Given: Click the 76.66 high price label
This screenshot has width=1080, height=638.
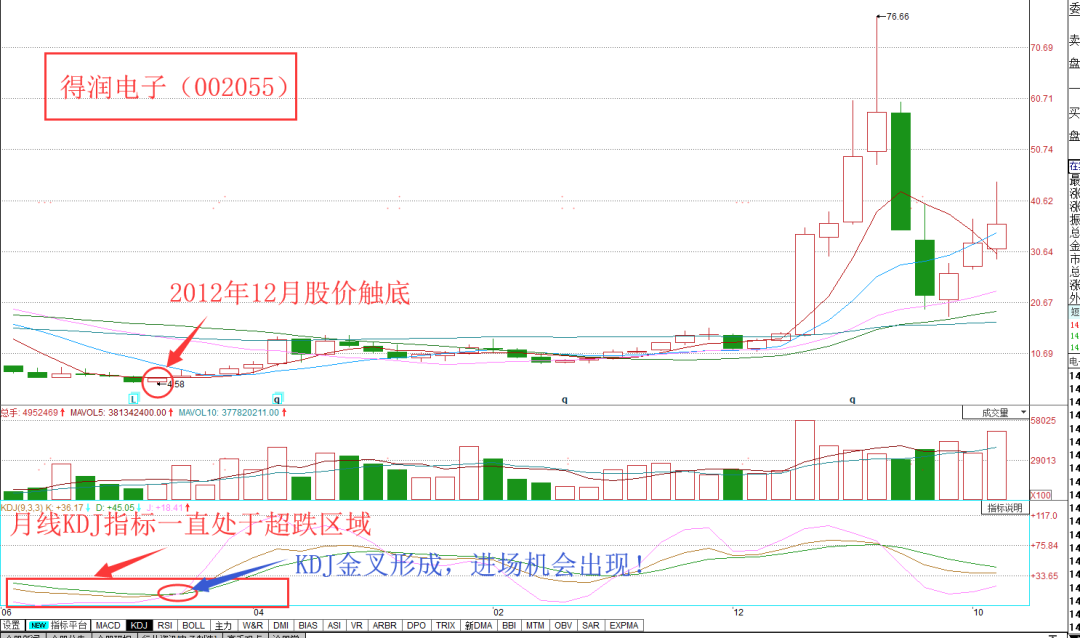Looking at the screenshot, I should click(x=897, y=17).
